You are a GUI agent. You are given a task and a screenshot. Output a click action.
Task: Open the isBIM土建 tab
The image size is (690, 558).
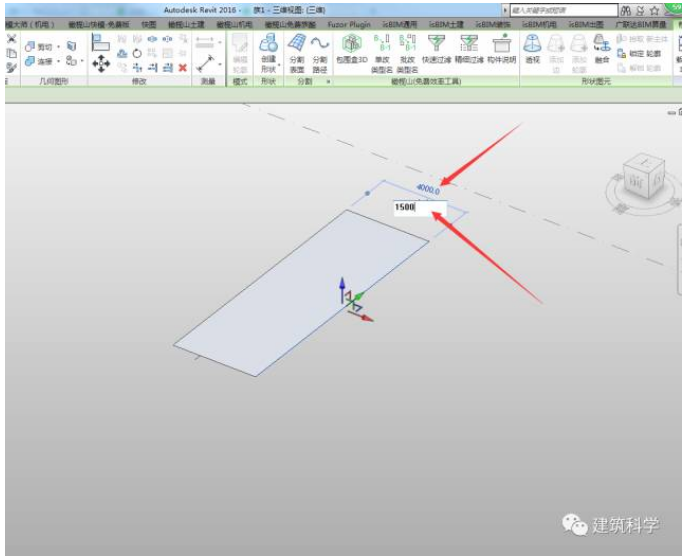(446, 25)
